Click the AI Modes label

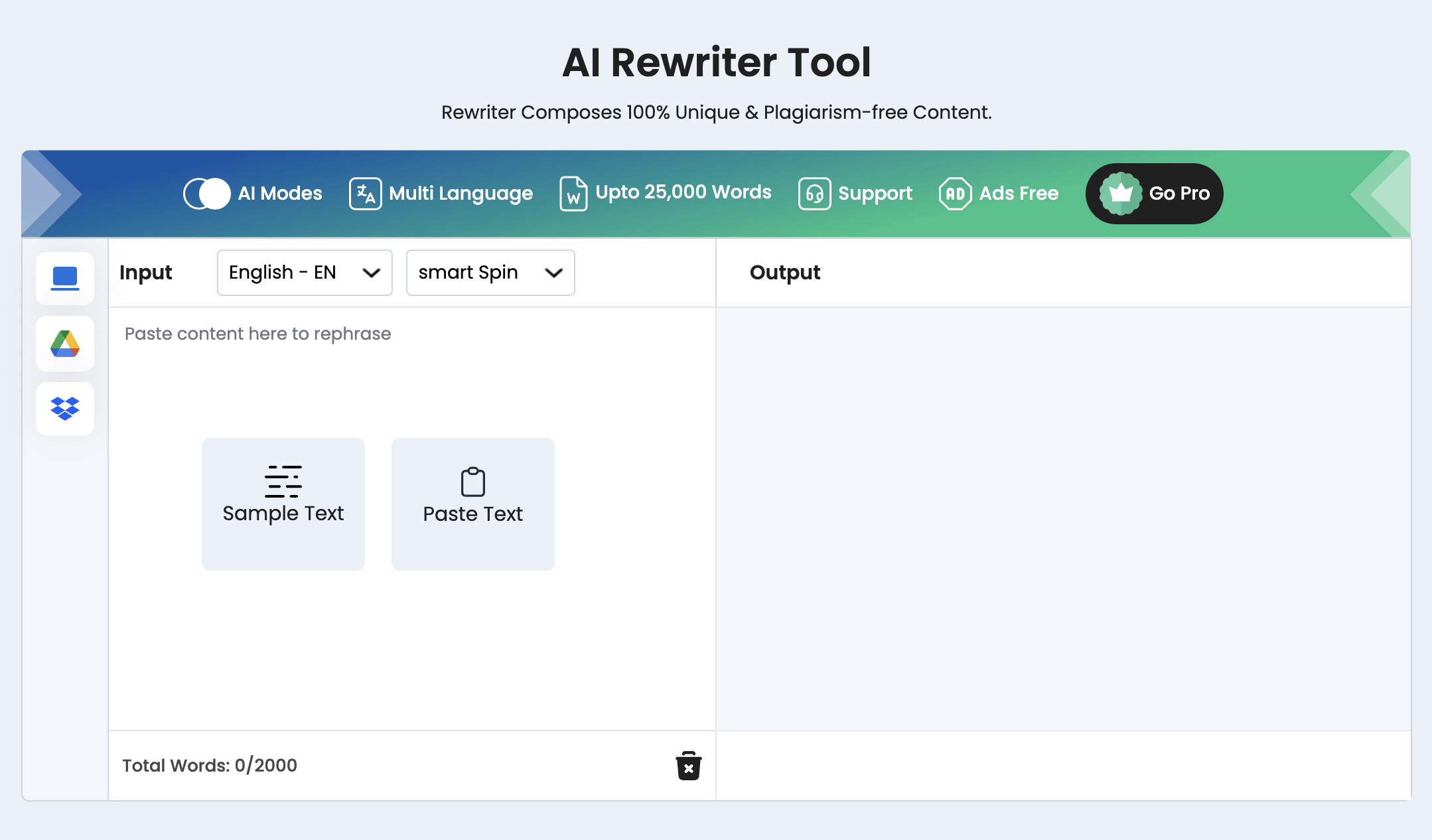[x=280, y=194]
